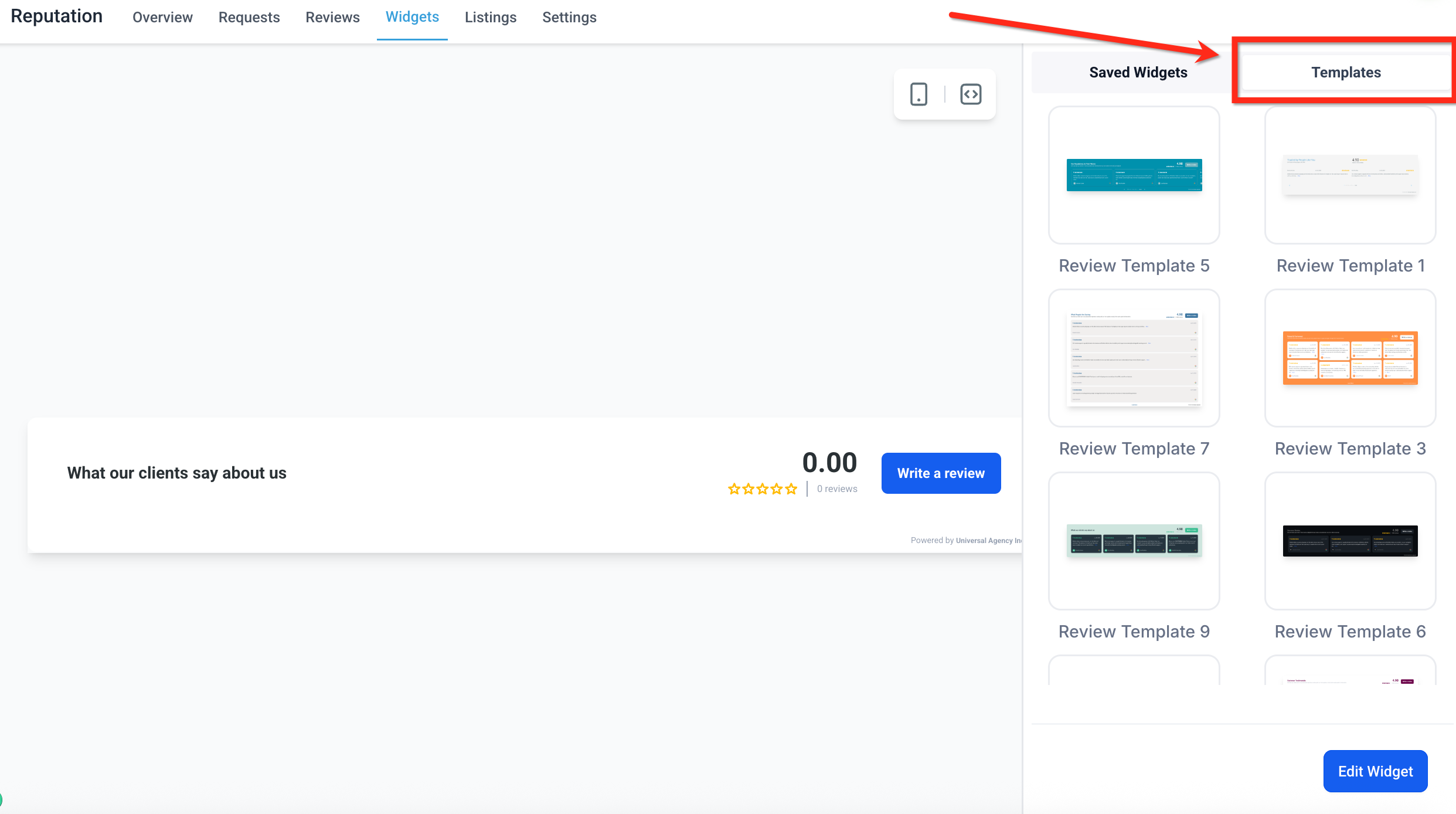Select the Review Template 1 thumbnail
Screen dimensions: 1456x814
pyautogui.click(x=1350, y=175)
